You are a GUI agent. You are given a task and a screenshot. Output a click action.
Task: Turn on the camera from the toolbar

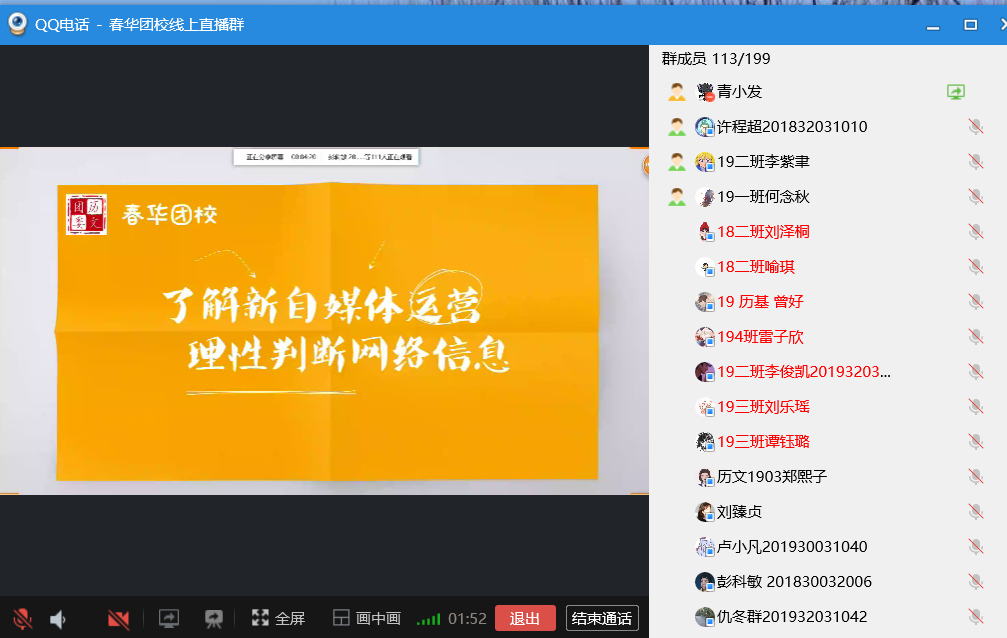(118, 619)
